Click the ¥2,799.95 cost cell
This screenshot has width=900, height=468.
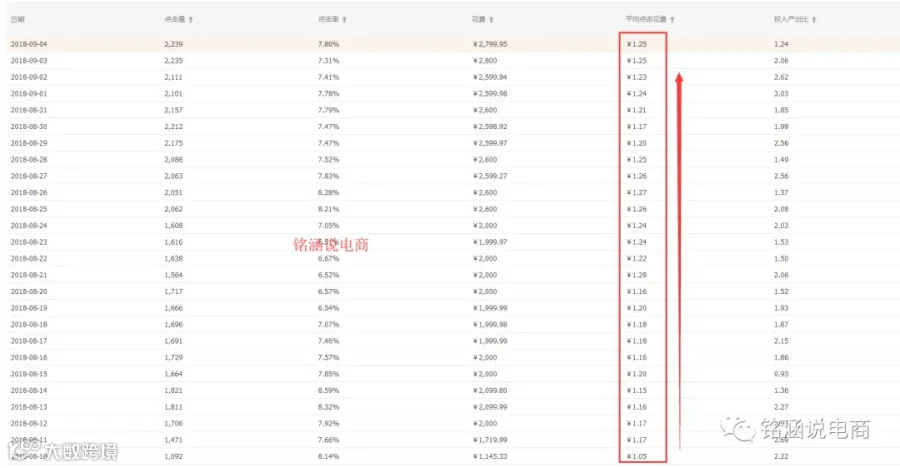point(490,44)
